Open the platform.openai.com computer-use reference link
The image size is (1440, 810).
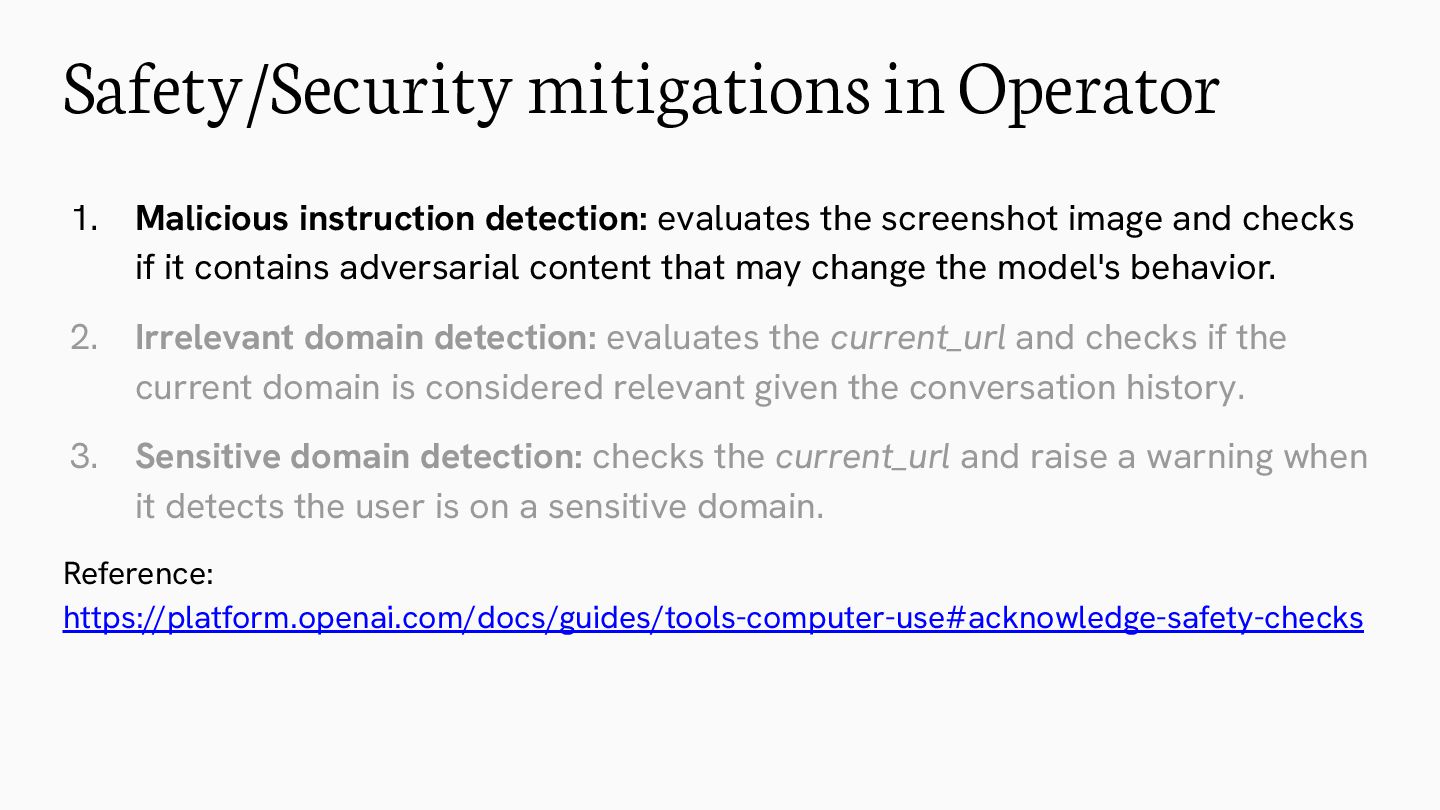pyautogui.click(x=713, y=618)
